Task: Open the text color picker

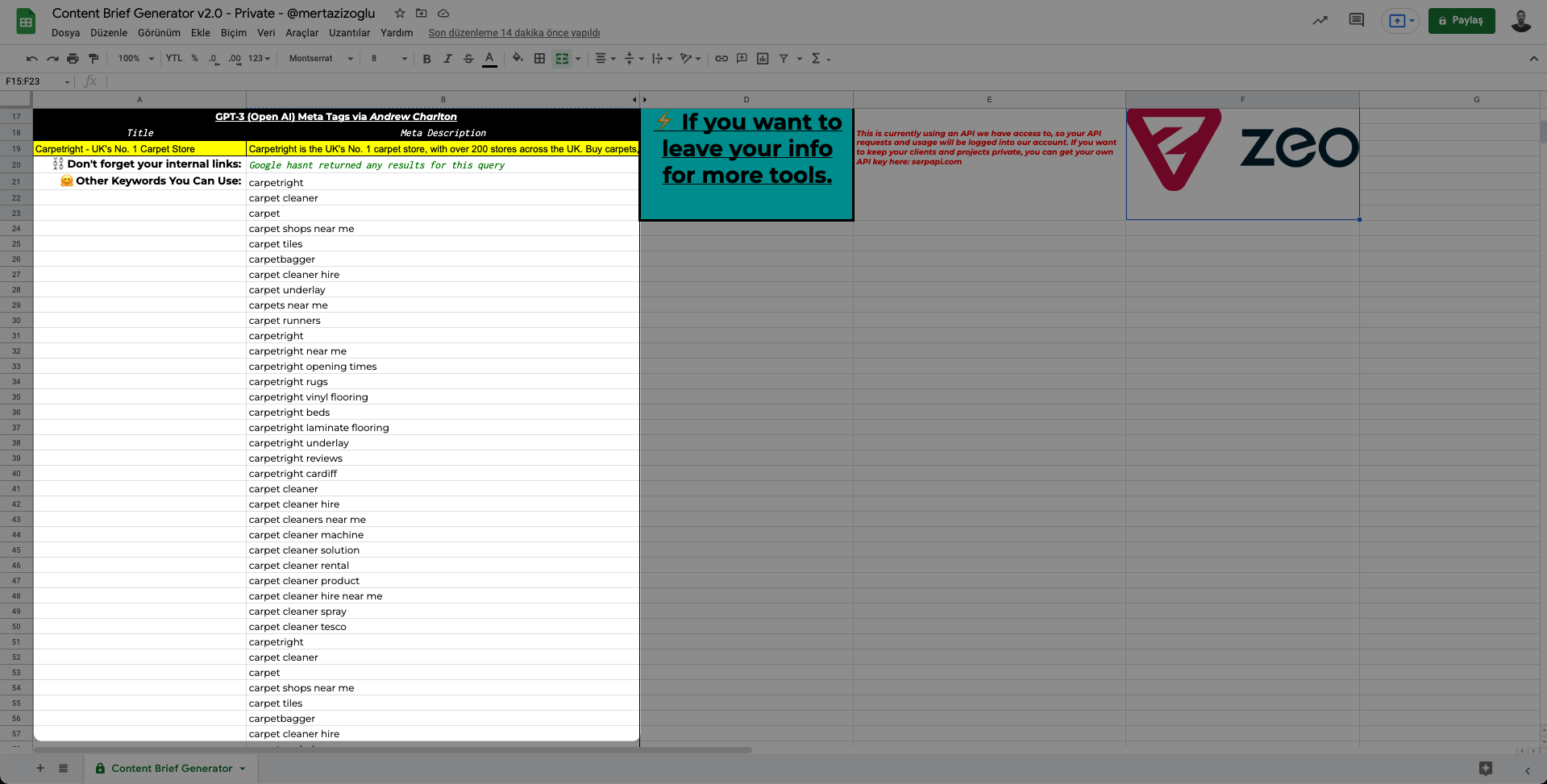Action: [x=489, y=59]
